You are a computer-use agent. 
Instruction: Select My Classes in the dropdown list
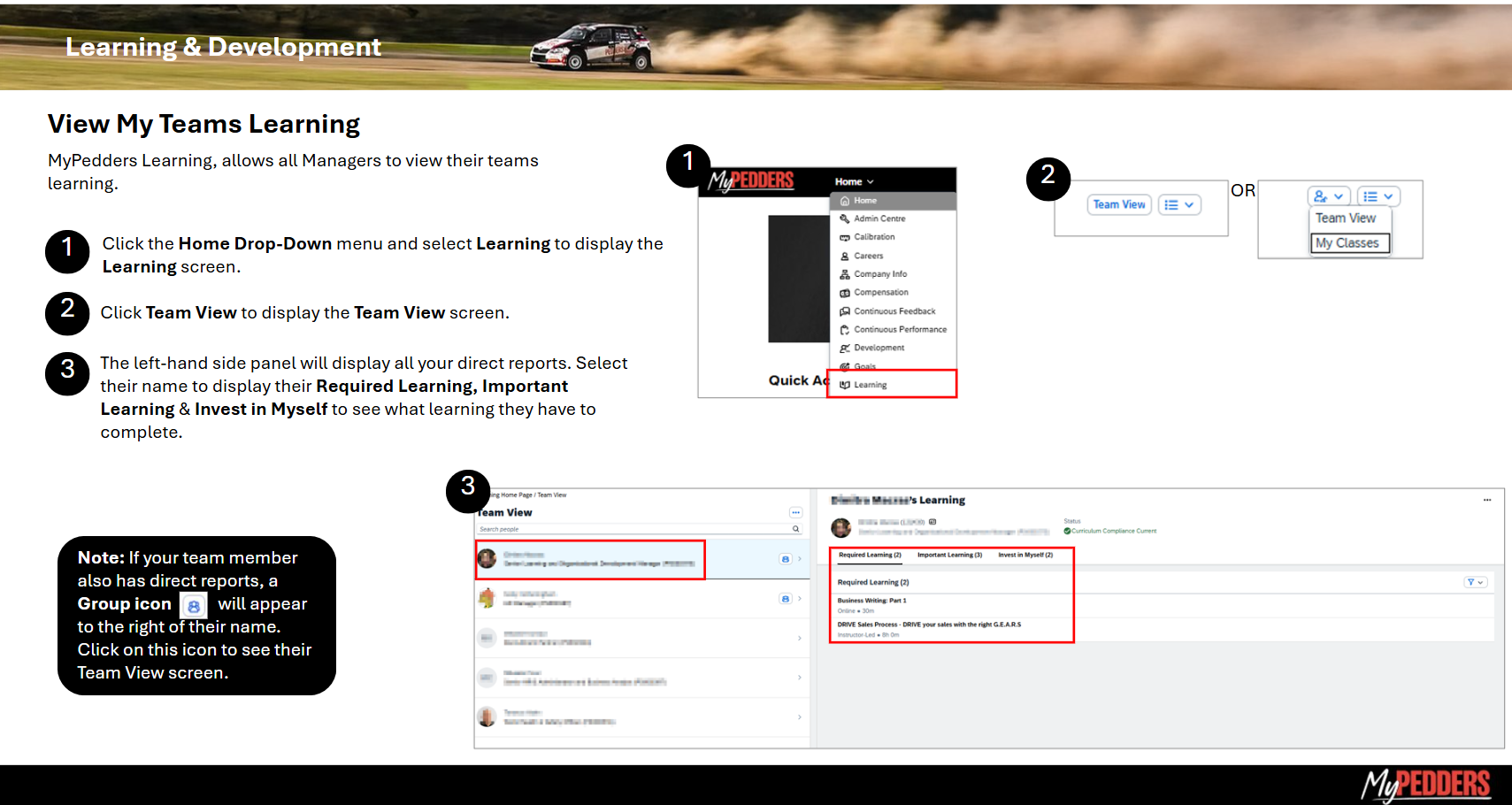[x=1347, y=243]
